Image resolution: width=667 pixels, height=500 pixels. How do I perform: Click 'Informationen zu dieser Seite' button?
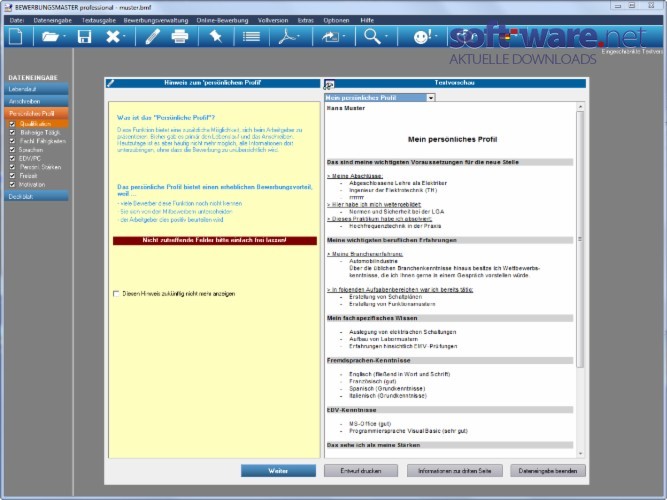tap(454, 471)
